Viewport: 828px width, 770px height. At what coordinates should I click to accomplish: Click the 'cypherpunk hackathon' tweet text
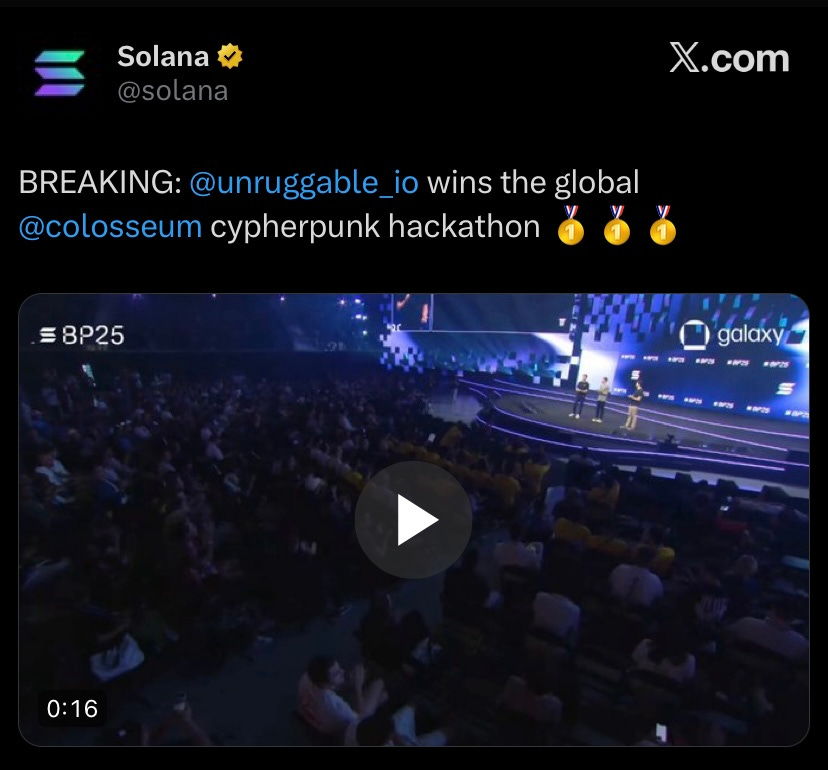click(x=375, y=227)
